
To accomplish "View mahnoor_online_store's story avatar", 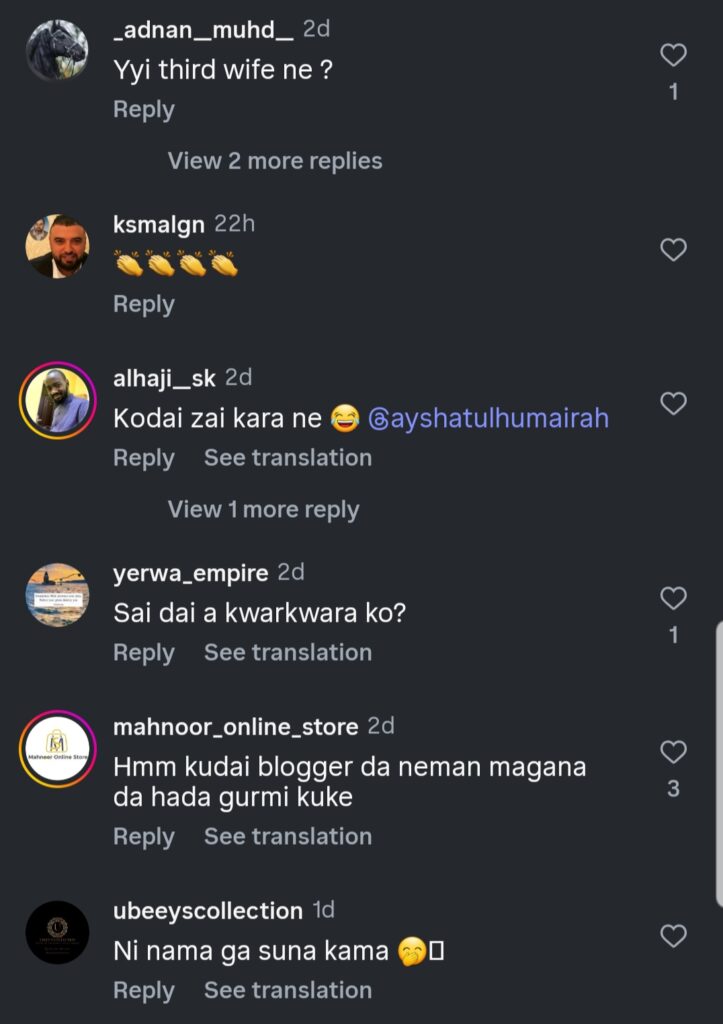I will (57, 749).
